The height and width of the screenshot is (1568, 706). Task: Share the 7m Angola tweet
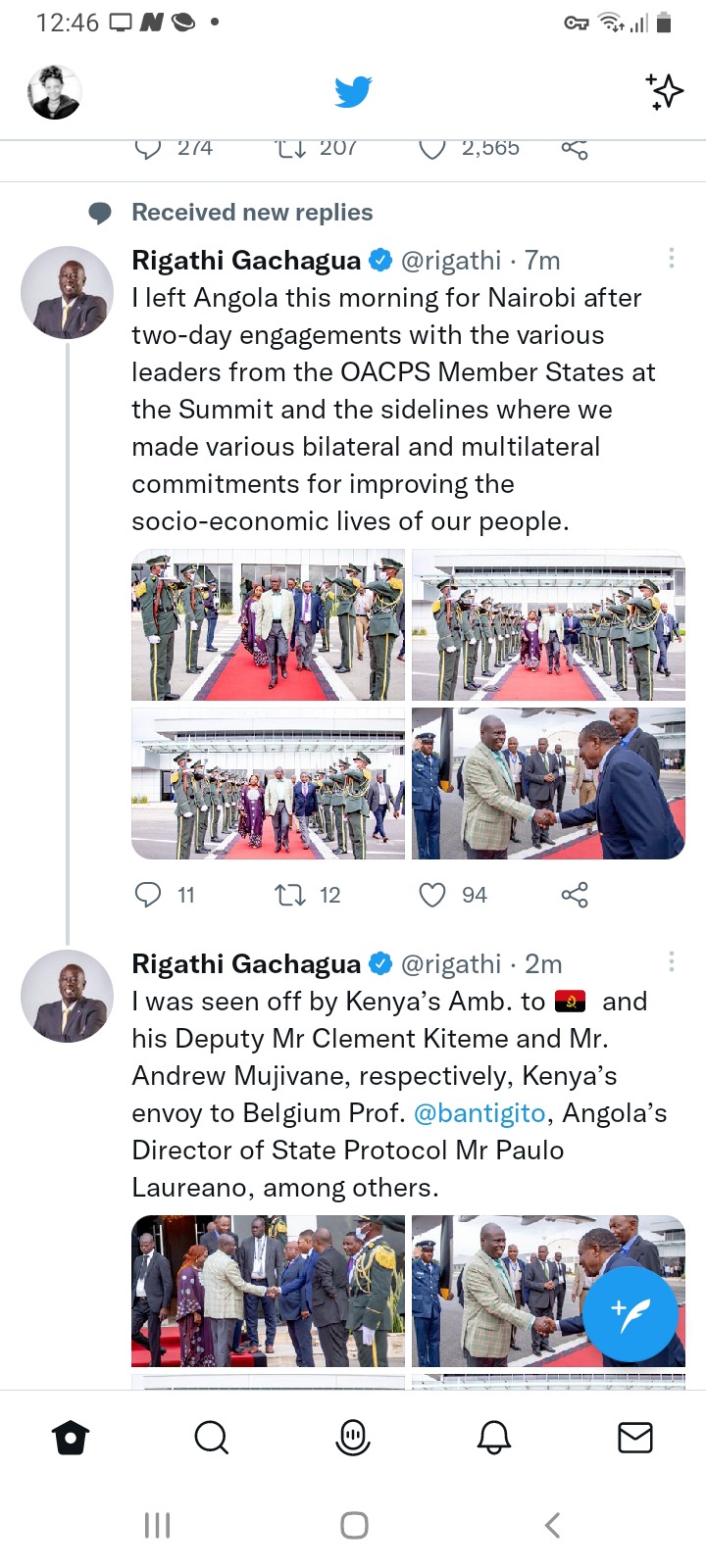575,895
